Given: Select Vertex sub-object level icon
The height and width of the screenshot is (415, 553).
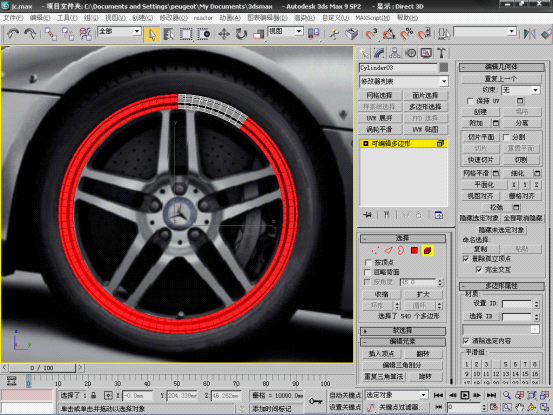Looking at the screenshot, I should (375, 251).
